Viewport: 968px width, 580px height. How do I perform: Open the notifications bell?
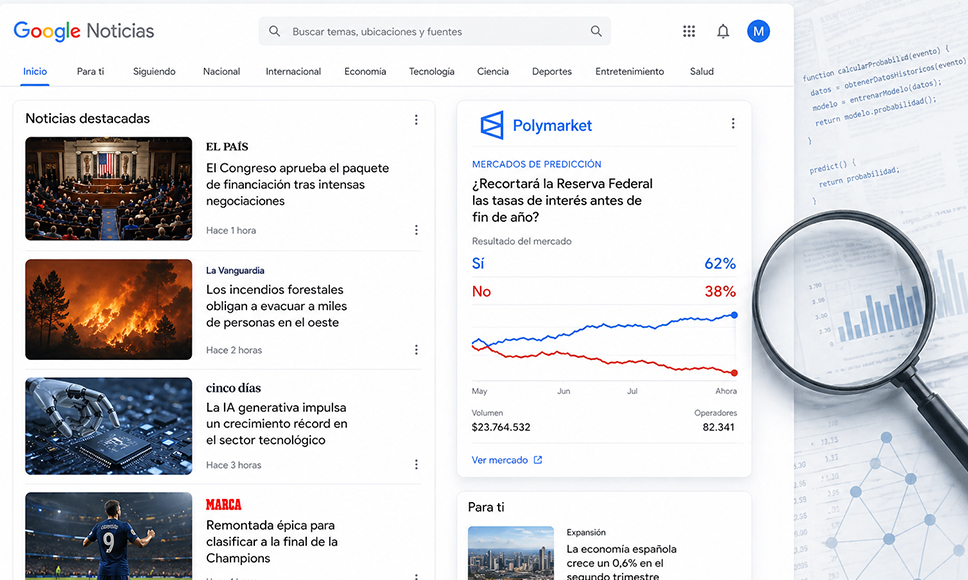[723, 31]
